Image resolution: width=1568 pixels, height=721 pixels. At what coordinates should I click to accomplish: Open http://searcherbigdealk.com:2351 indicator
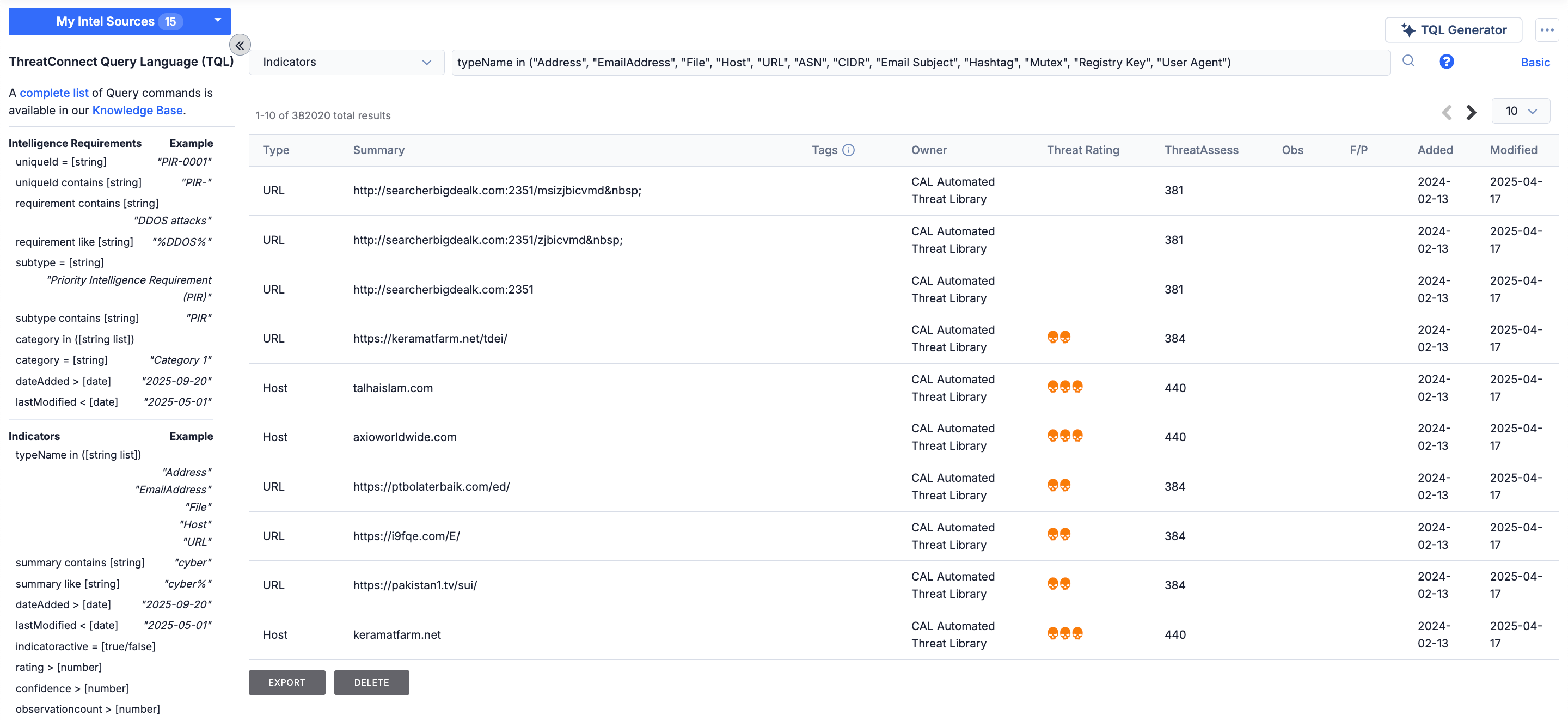point(443,290)
